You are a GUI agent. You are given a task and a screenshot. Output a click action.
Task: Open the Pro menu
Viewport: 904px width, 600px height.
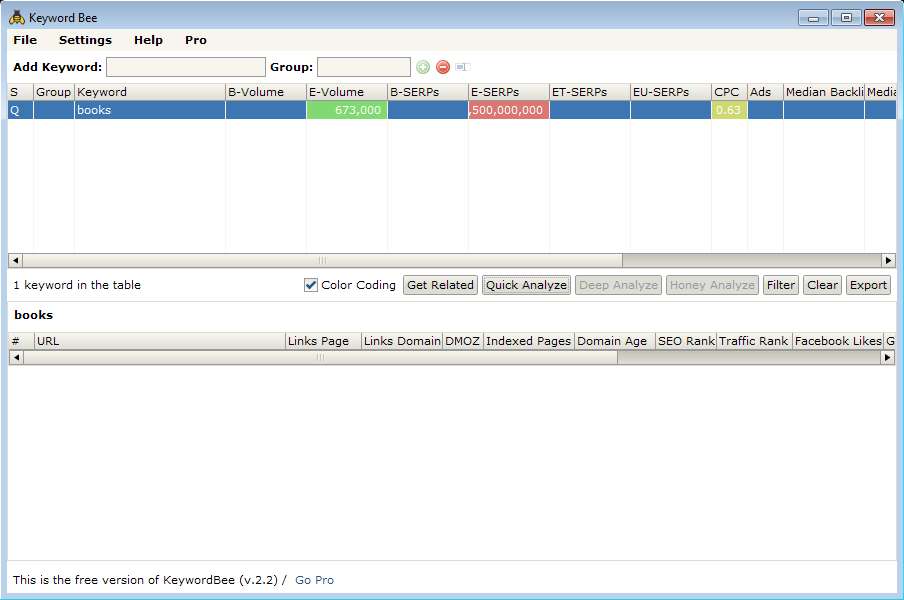tap(196, 40)
